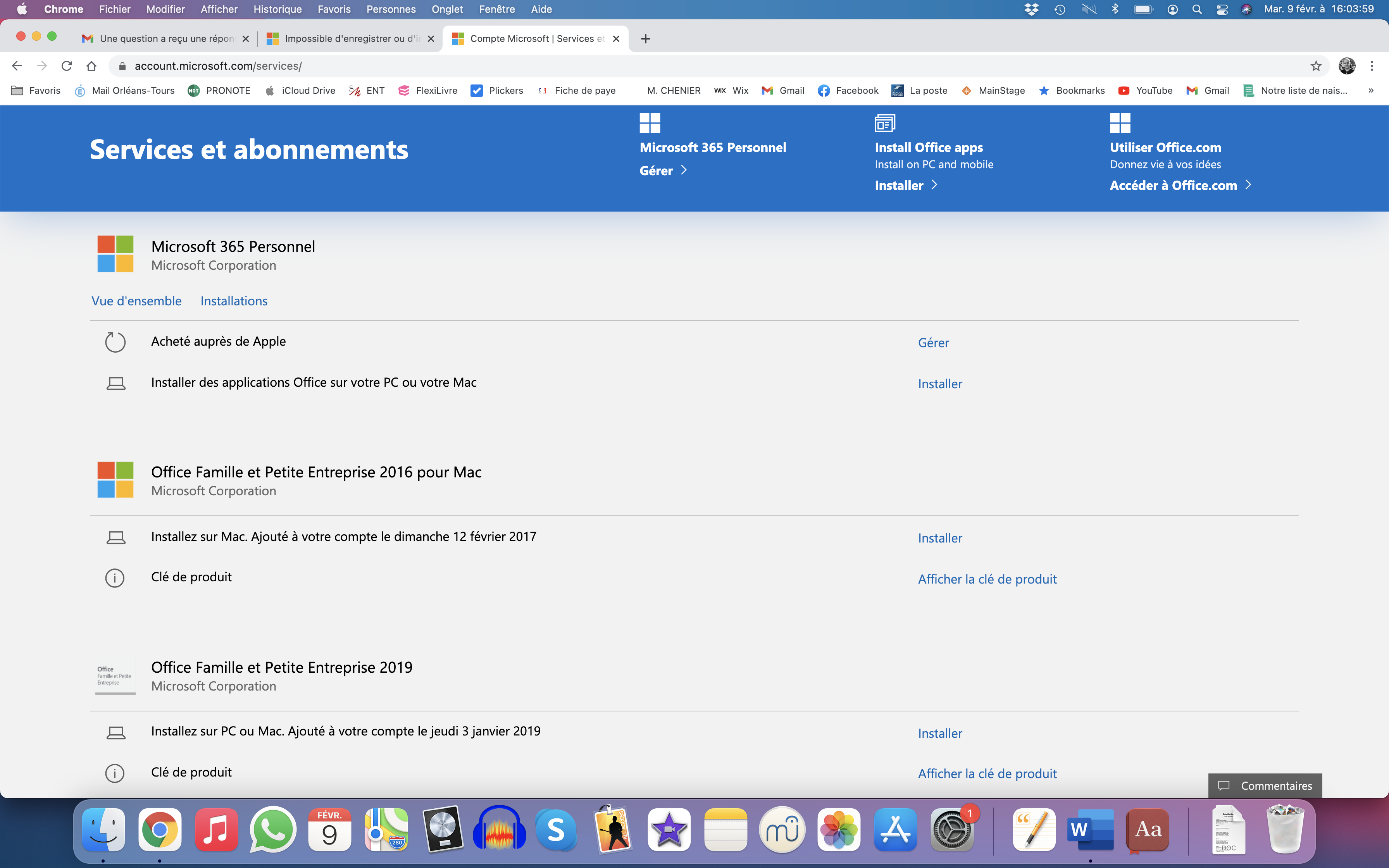
Task: Open the Photos app in the dock
Action: click(839, 830)
